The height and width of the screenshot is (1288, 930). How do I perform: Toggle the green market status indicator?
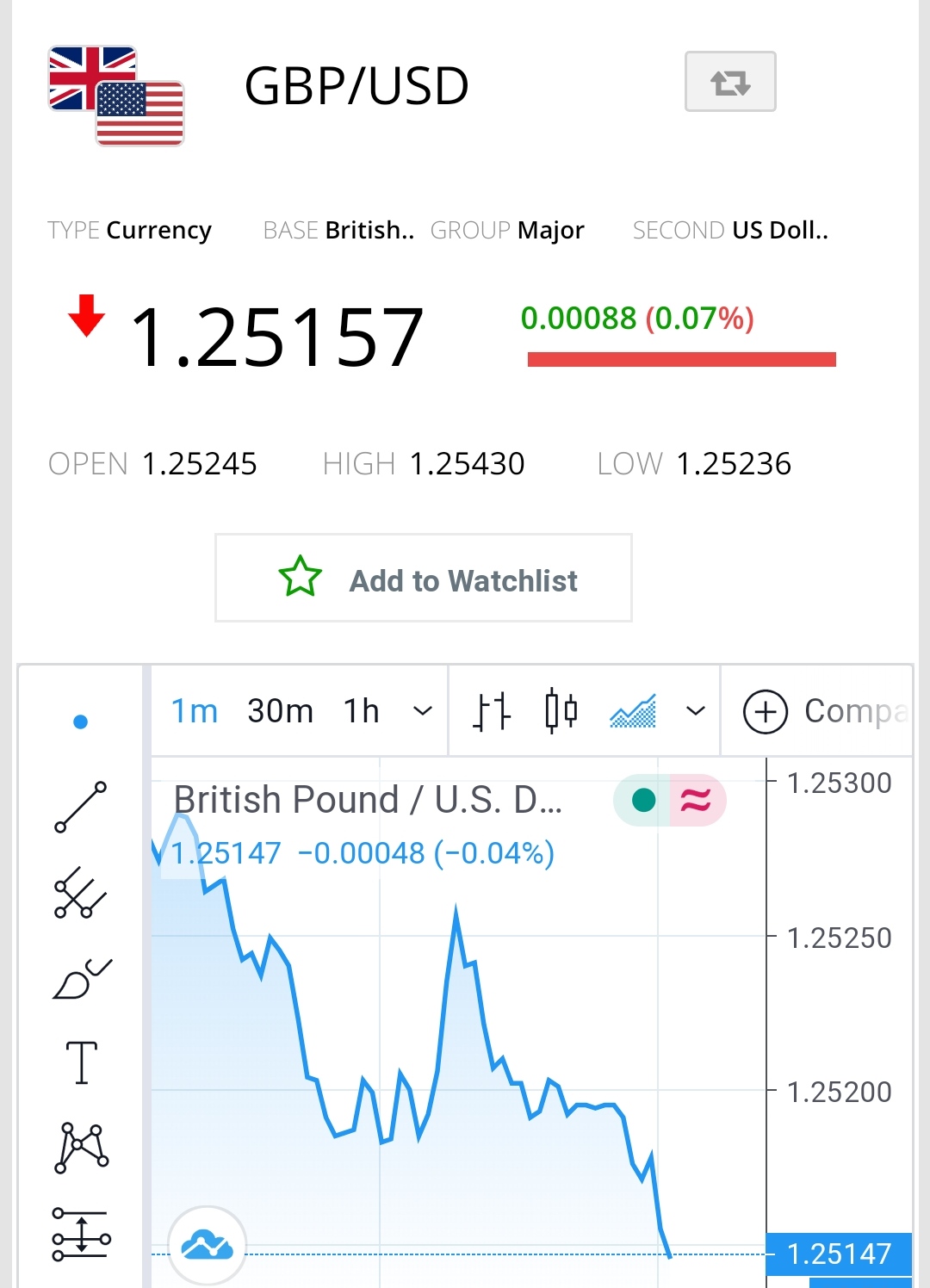643,800
